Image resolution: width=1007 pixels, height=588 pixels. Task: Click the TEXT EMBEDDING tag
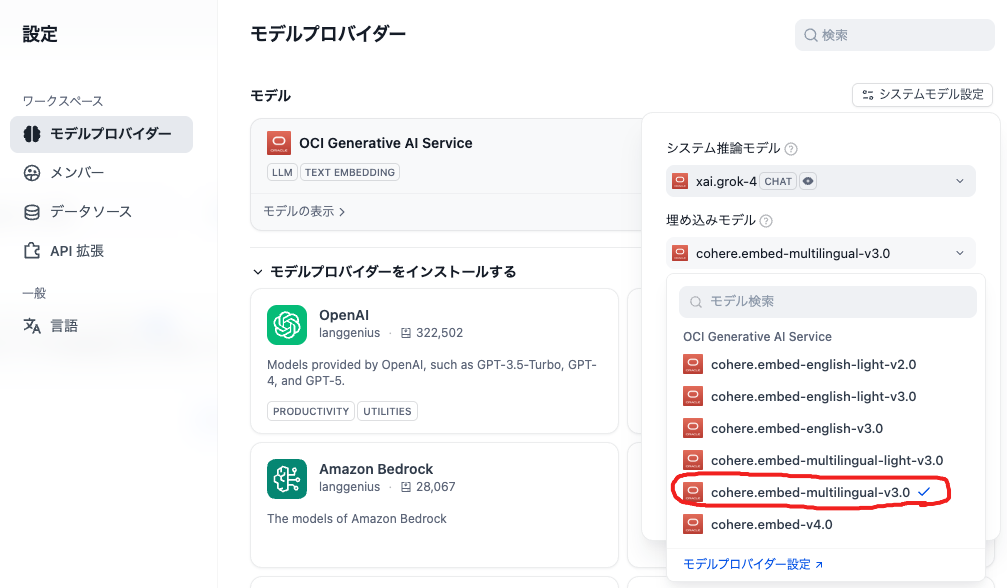[x=350, y=172]
